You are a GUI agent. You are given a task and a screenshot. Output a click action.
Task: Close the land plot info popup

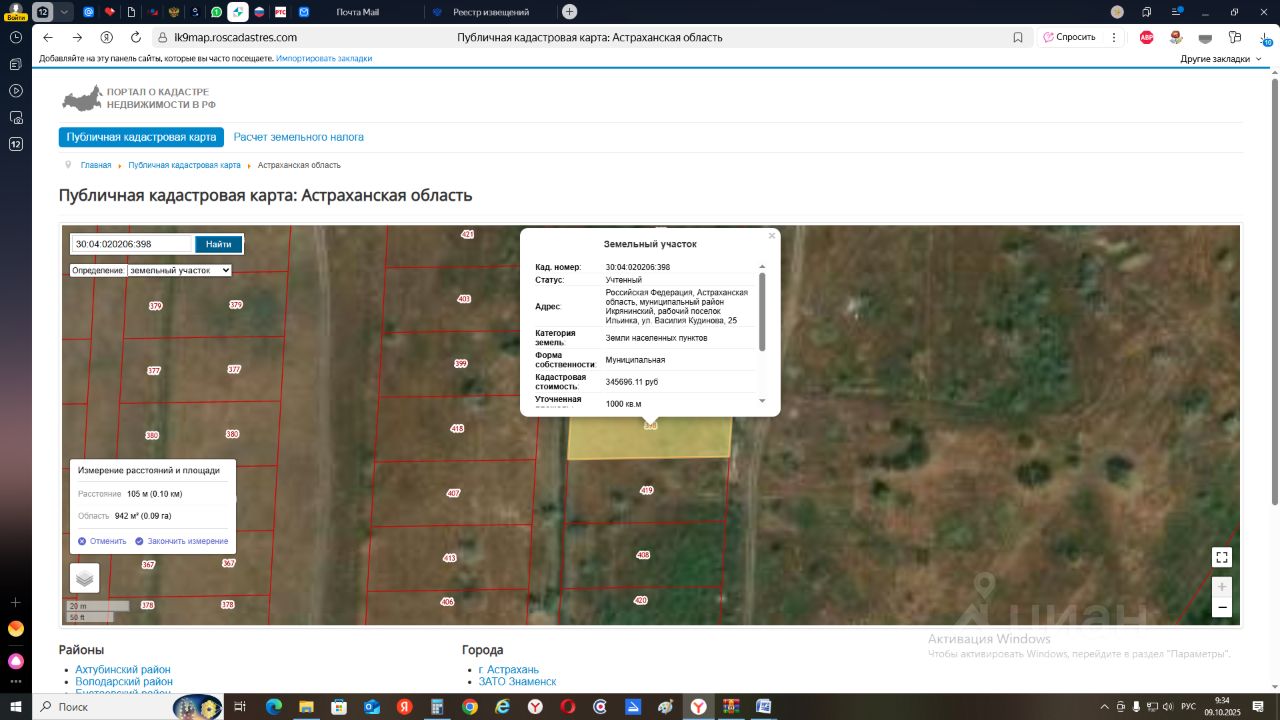click(x=772, y=236)
